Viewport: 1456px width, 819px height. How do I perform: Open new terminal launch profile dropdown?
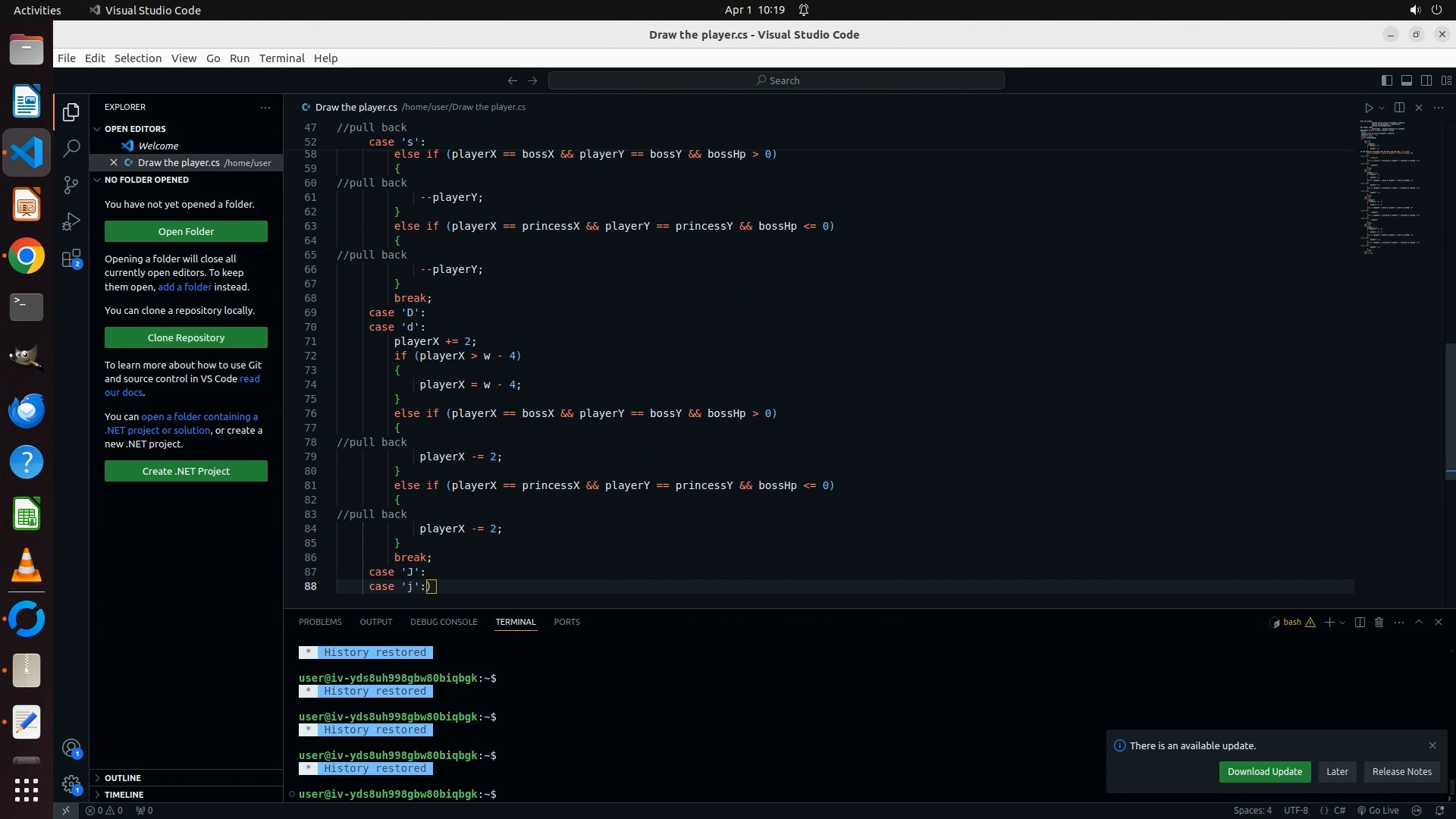click(x=1343, y=623)
